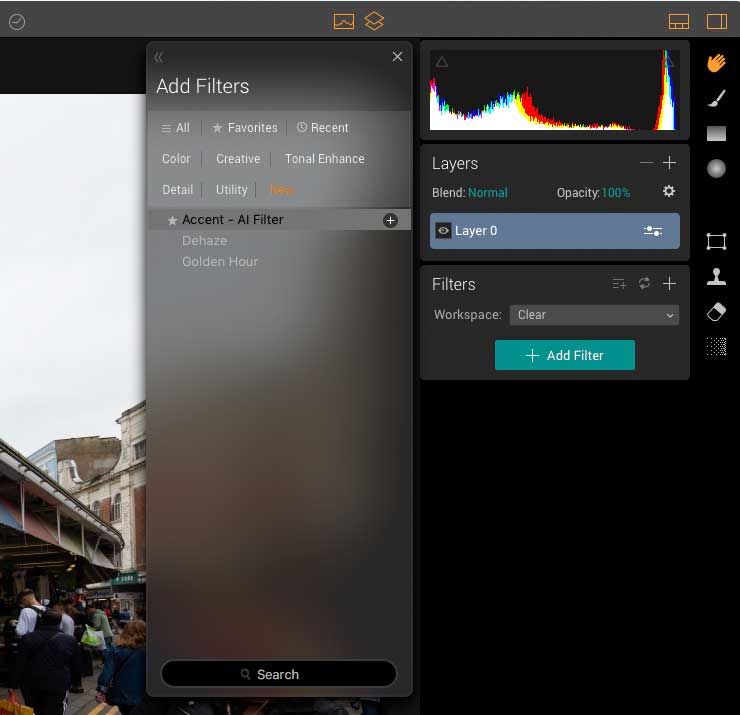
Task: Click the Add Filter button
Action: (x=564, y=355)
